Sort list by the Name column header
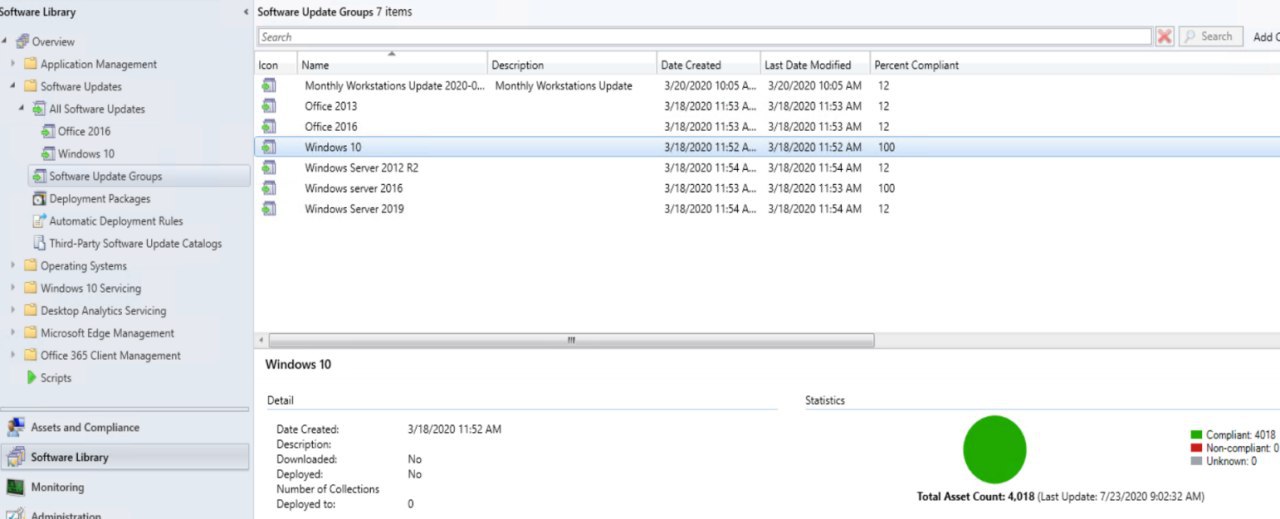 [392, 64]
